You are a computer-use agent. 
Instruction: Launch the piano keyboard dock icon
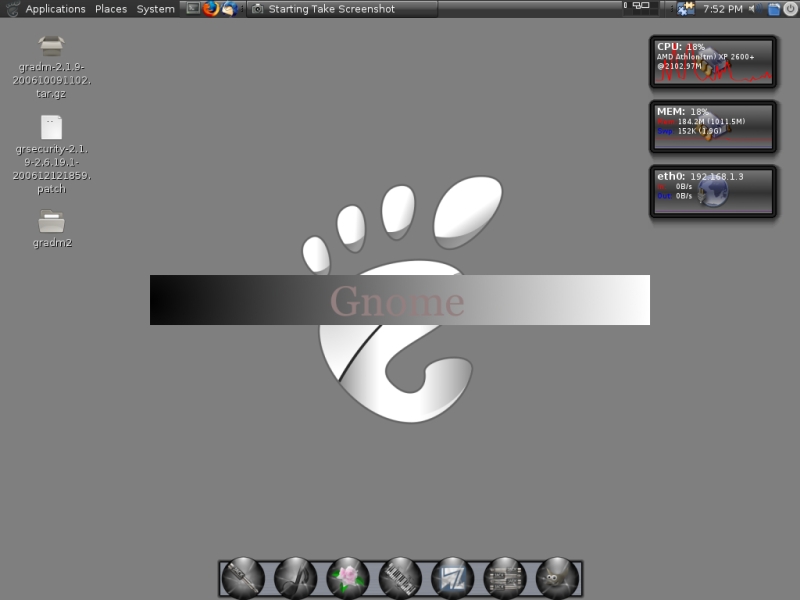[401, 578]
